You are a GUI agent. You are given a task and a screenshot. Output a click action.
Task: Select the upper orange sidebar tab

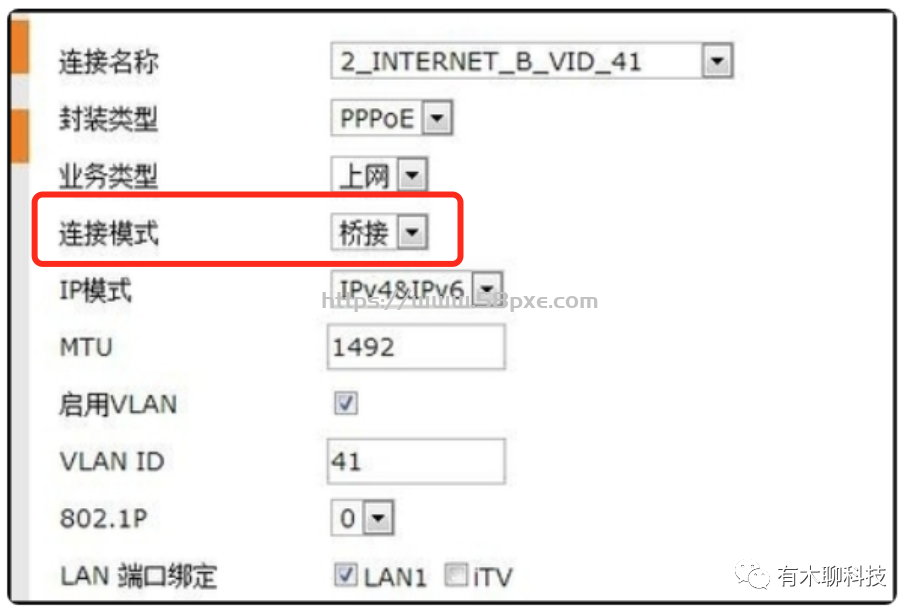coord(20,47)
